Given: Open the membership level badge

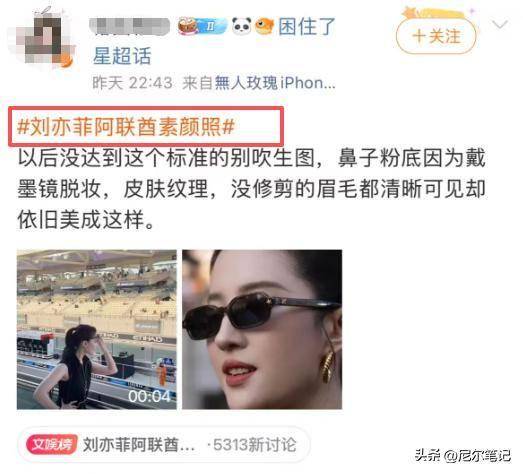Looking at the screenshot, I should click(202, 26).
